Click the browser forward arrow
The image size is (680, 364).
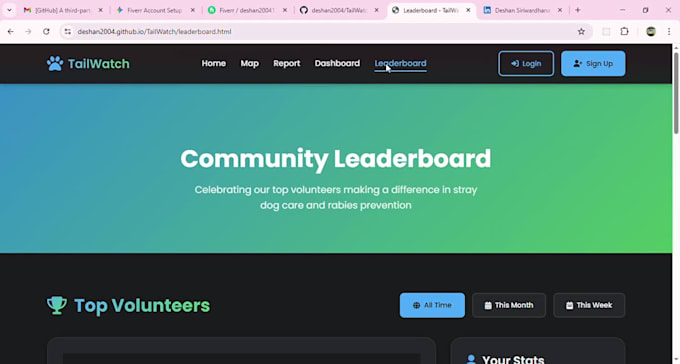click(28, 31)
